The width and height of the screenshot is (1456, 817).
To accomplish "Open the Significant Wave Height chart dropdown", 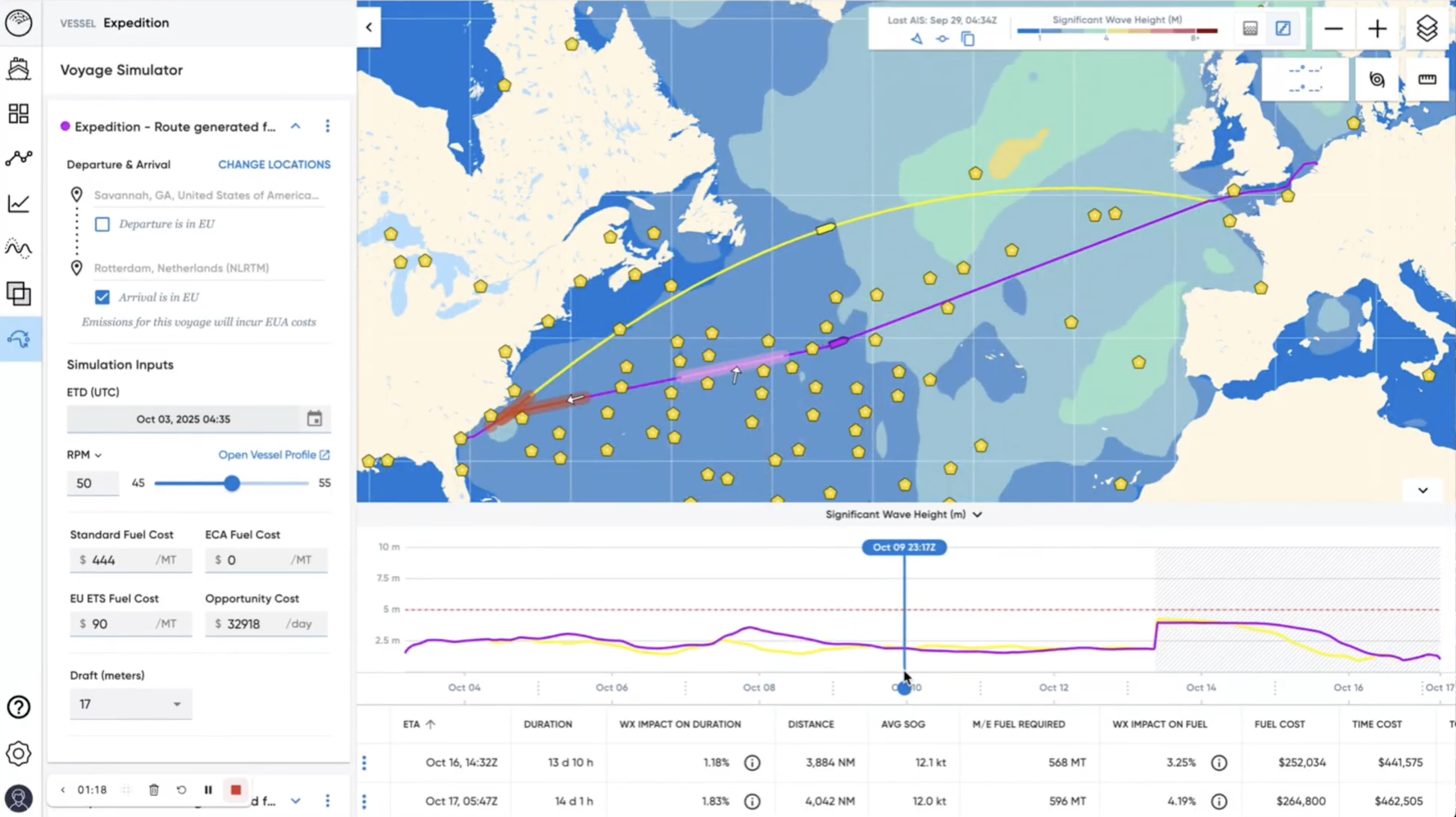I will [903, 515].
